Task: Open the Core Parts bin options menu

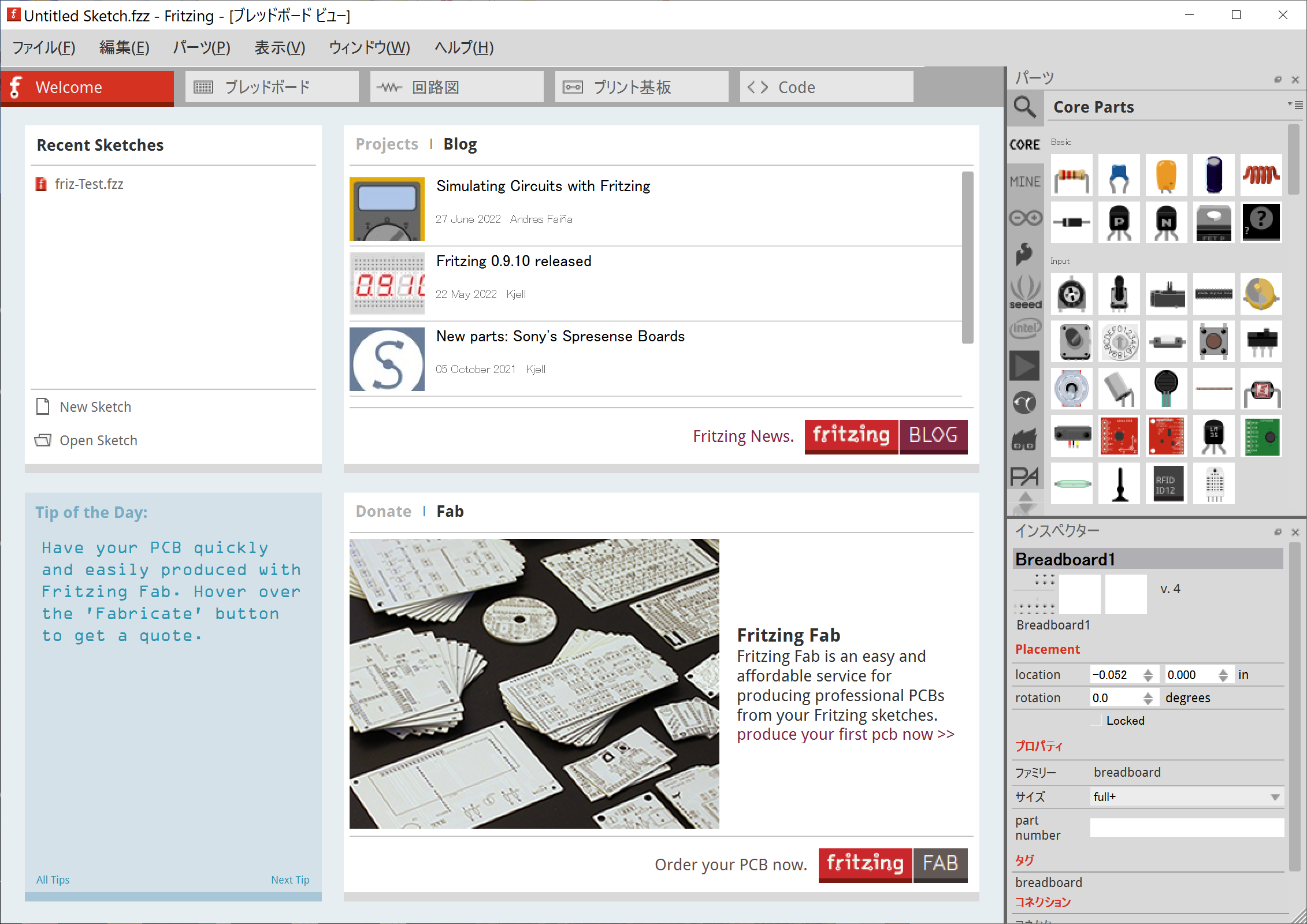Action: tap(1294, 105)
